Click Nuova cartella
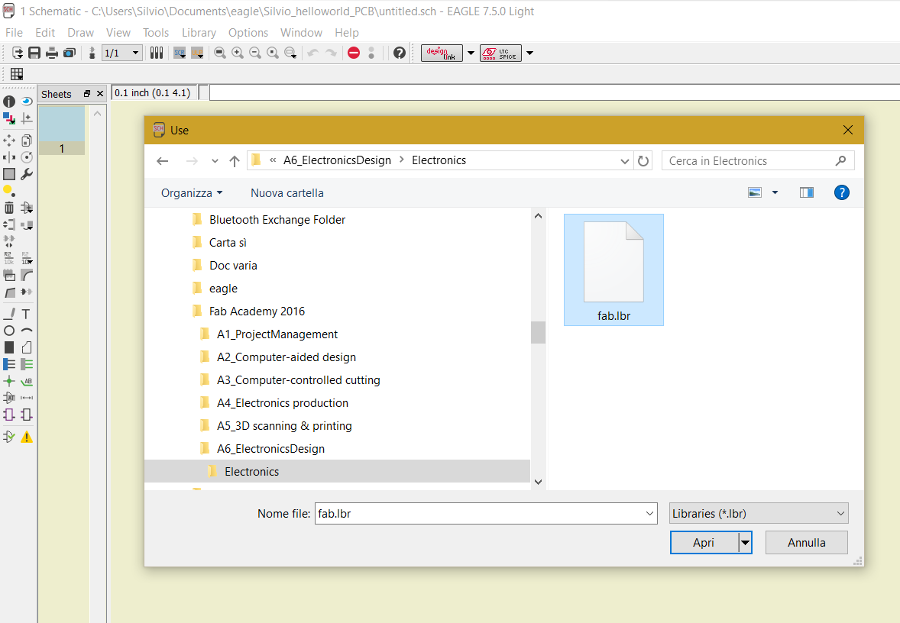900x623 pixels. click(x=287, y=193)
